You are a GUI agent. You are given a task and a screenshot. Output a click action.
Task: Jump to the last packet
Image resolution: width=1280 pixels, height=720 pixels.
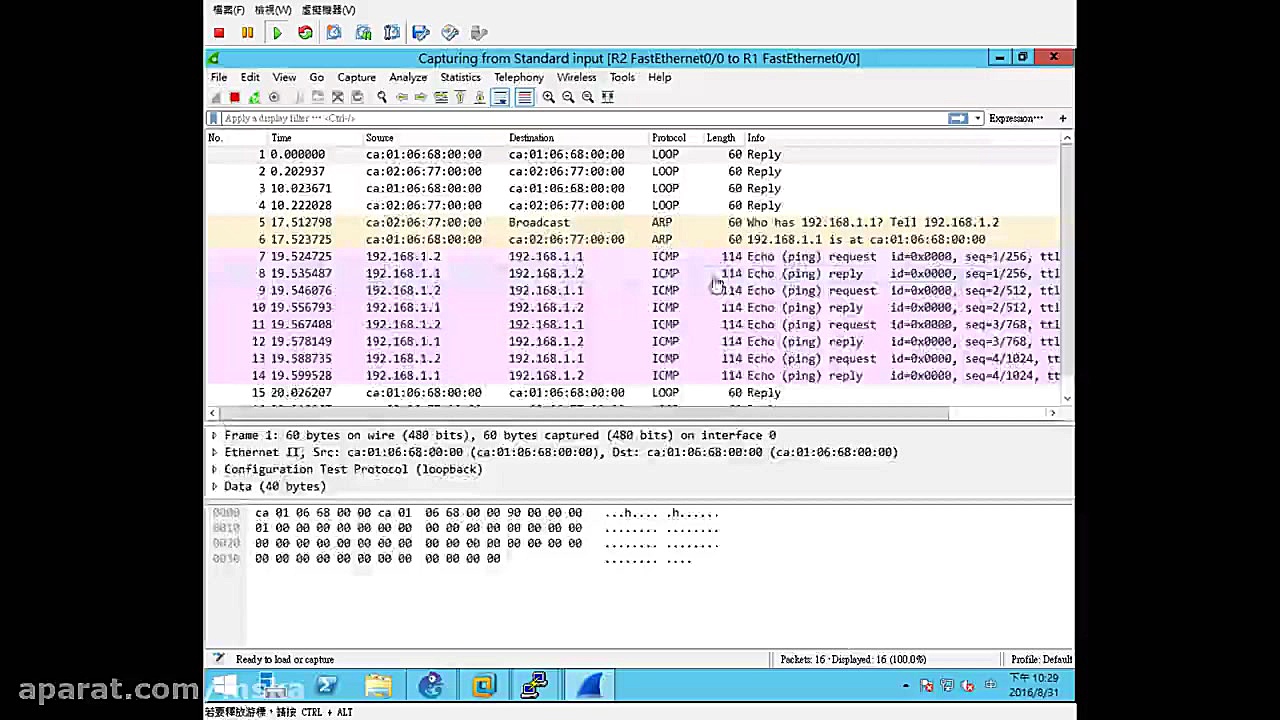click(480, 97)
